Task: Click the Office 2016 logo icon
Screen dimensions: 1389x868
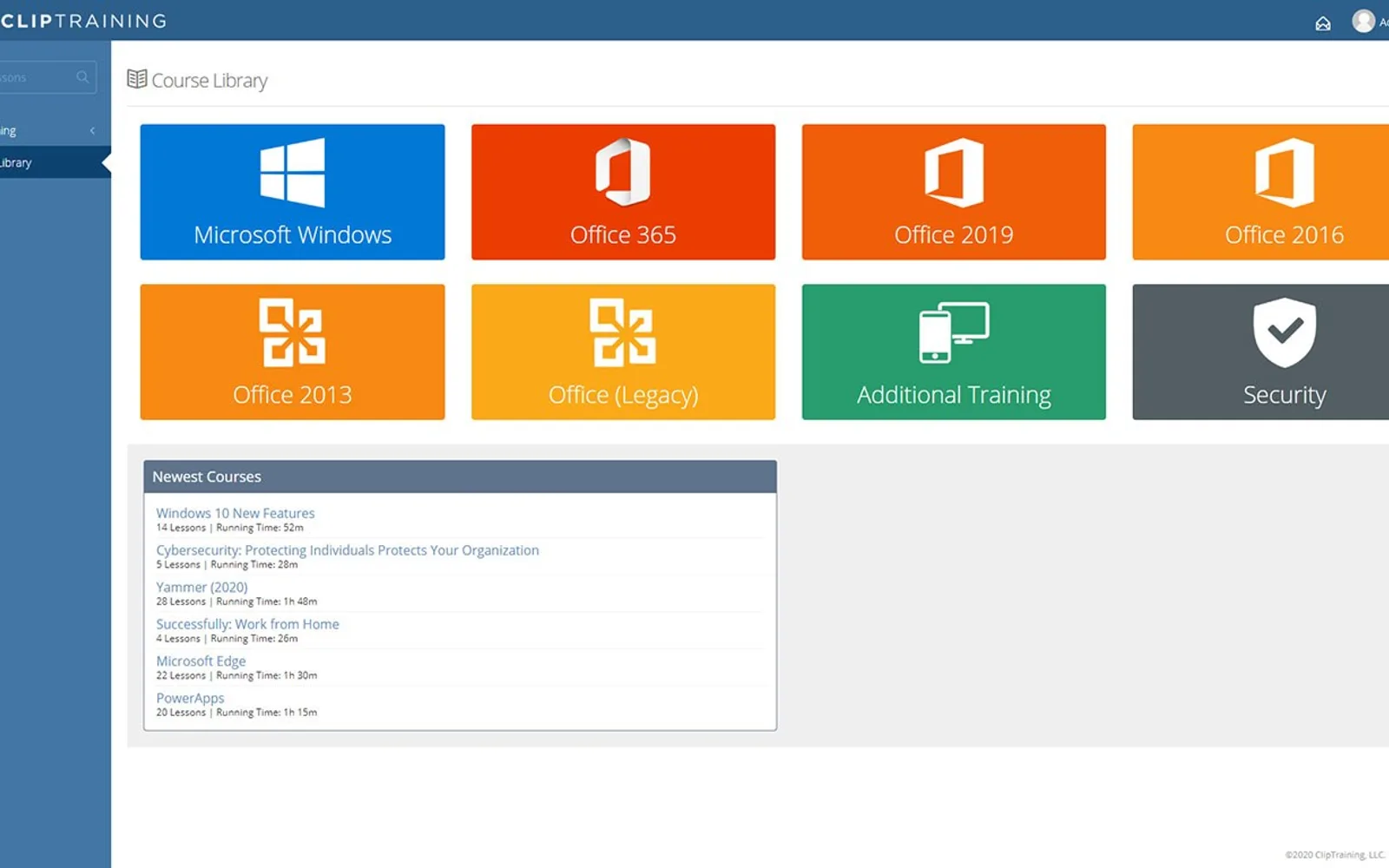Action: pyautogui.click(x=1285, y=172)
